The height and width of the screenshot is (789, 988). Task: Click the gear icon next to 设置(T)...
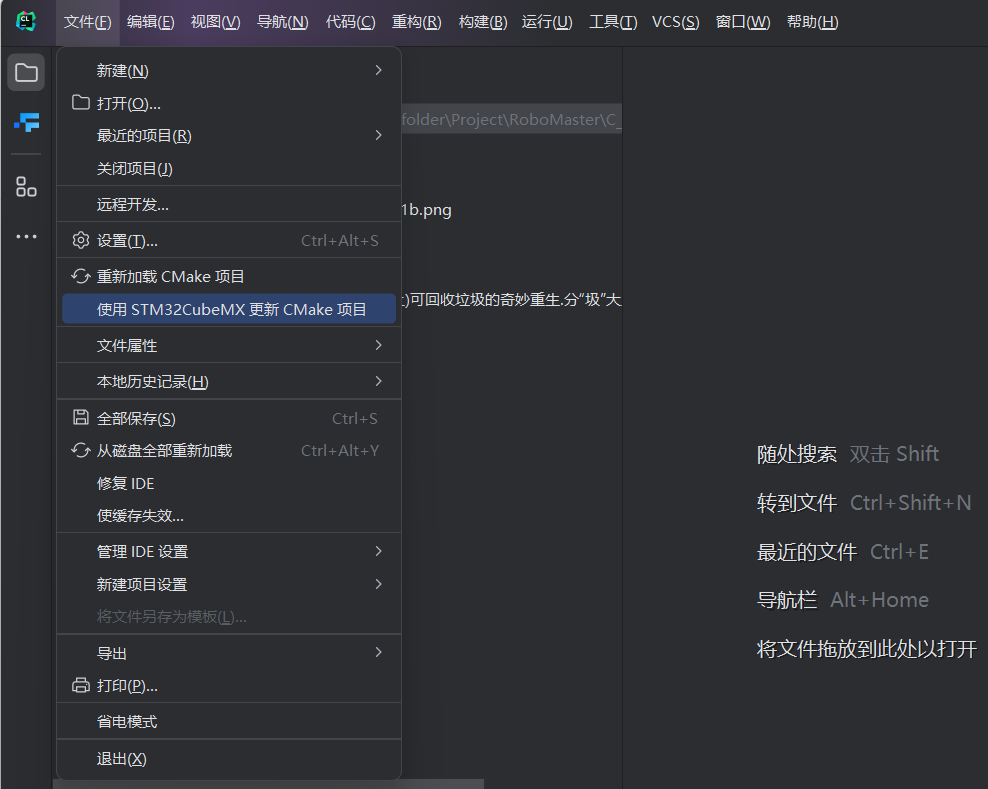(x=81, y=240)
